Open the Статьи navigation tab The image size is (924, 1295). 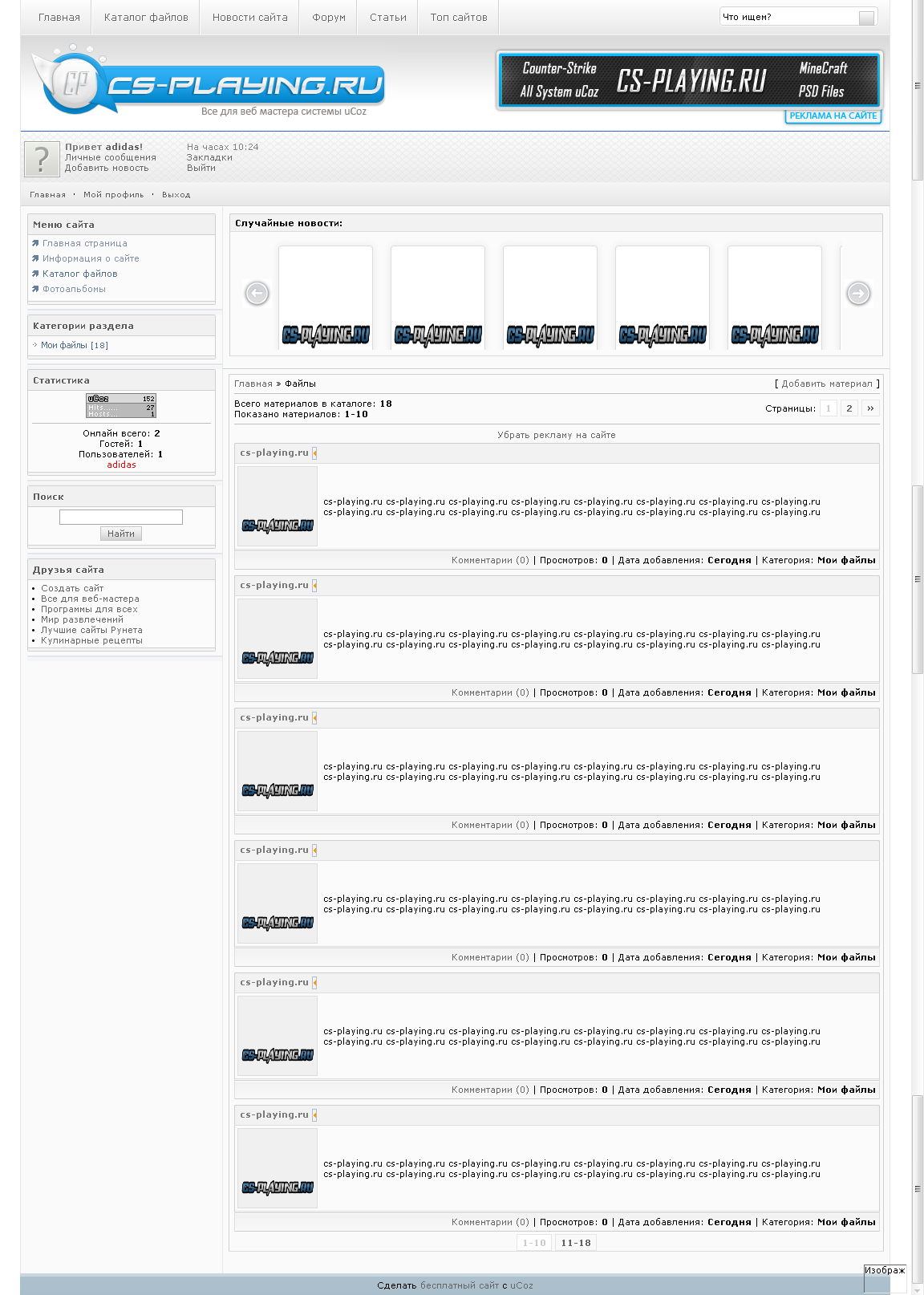click(x=388, y=17)
